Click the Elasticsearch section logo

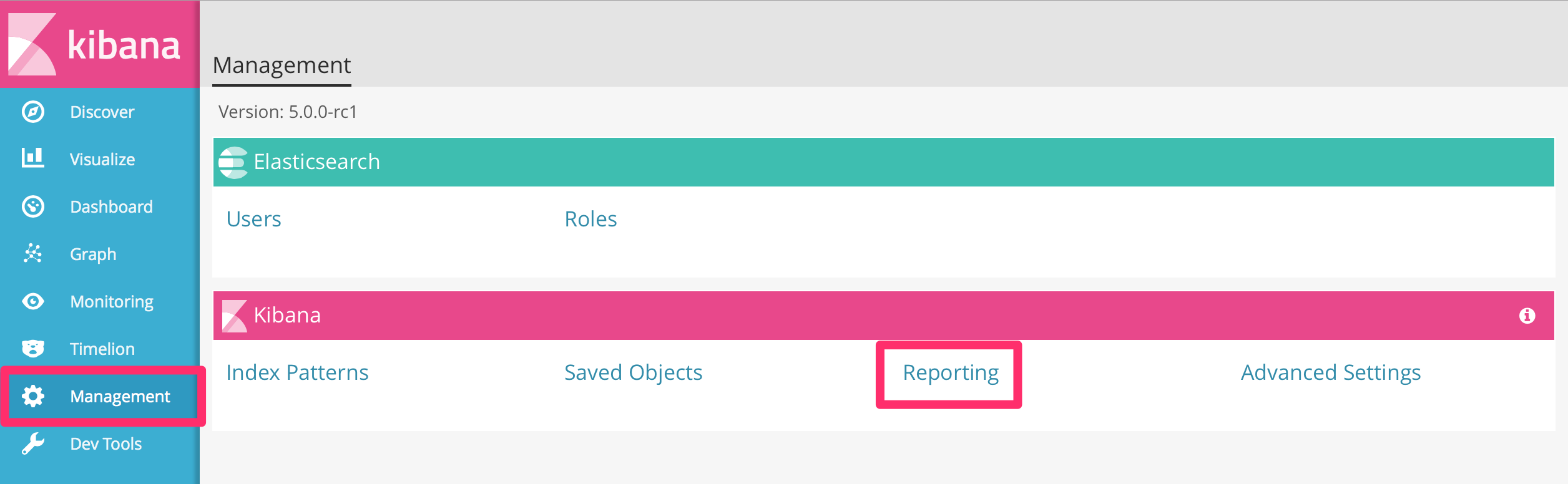(233, 161)
